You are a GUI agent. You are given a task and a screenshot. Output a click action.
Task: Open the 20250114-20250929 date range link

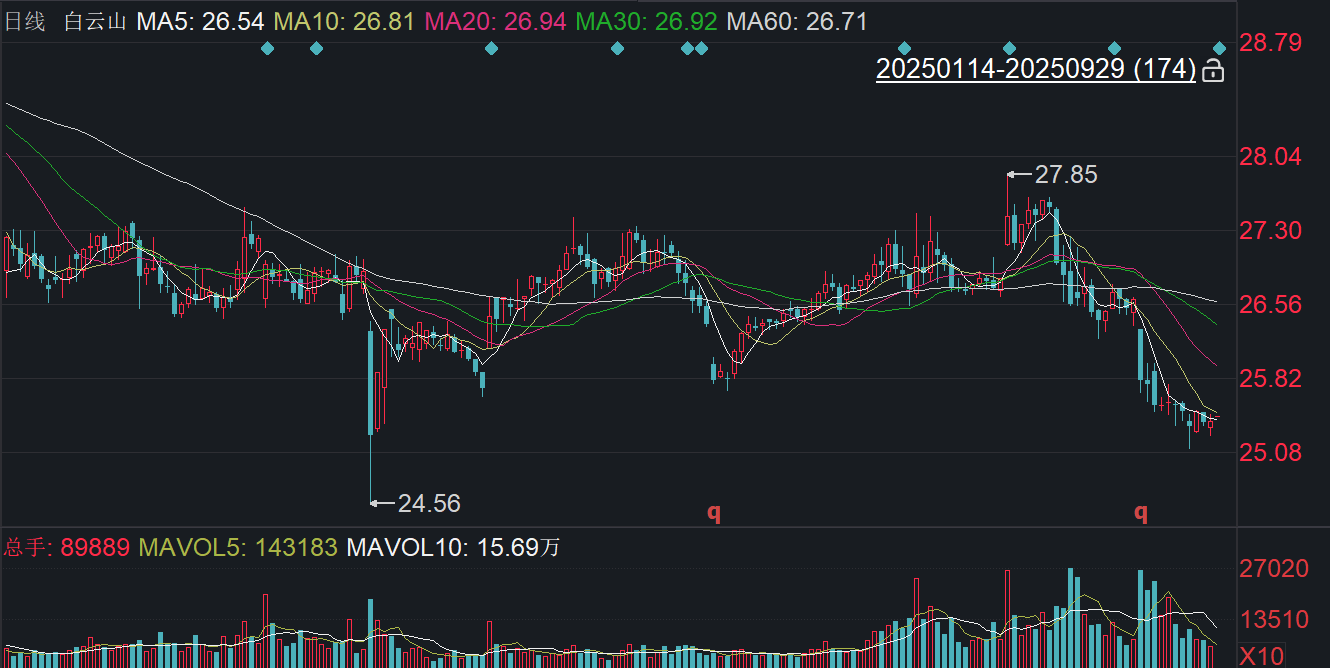pyautogui.click(x=1035, y=69)
